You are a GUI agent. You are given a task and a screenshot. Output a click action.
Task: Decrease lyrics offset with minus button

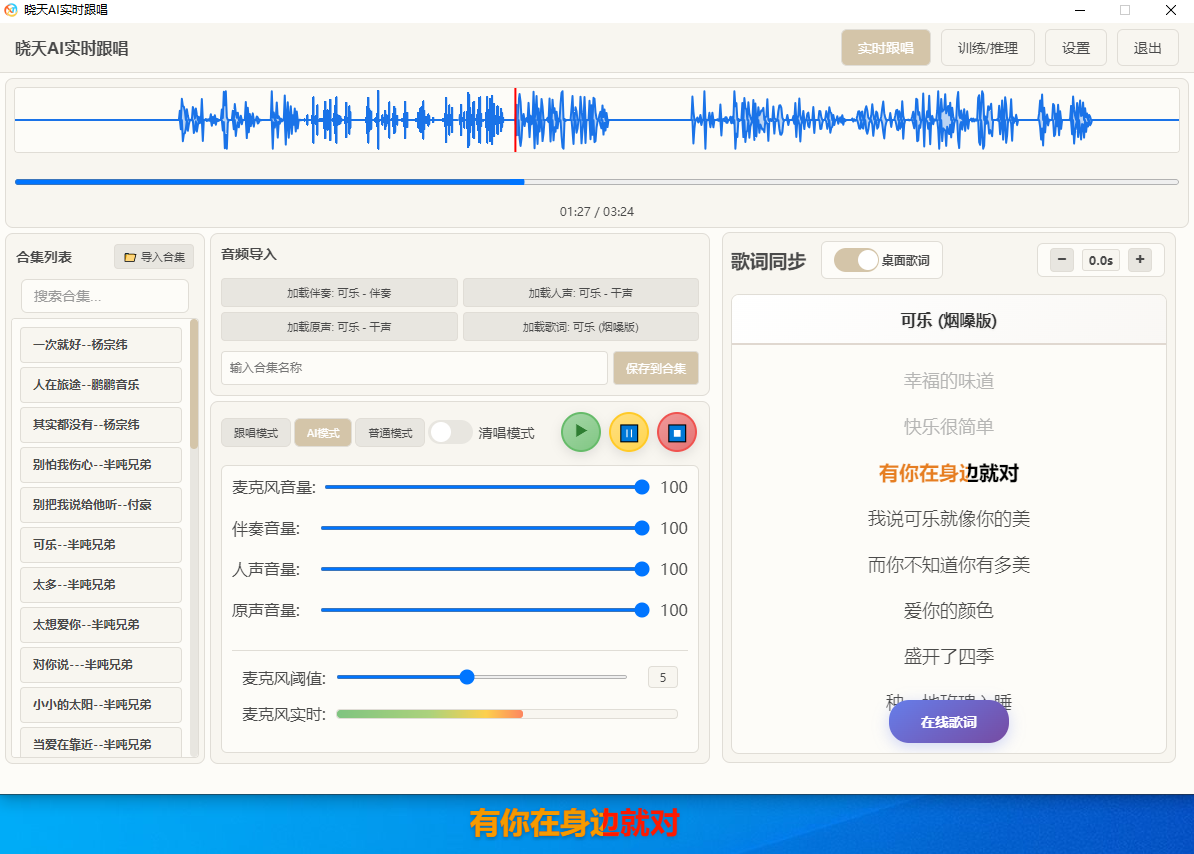coord(1062,260)
